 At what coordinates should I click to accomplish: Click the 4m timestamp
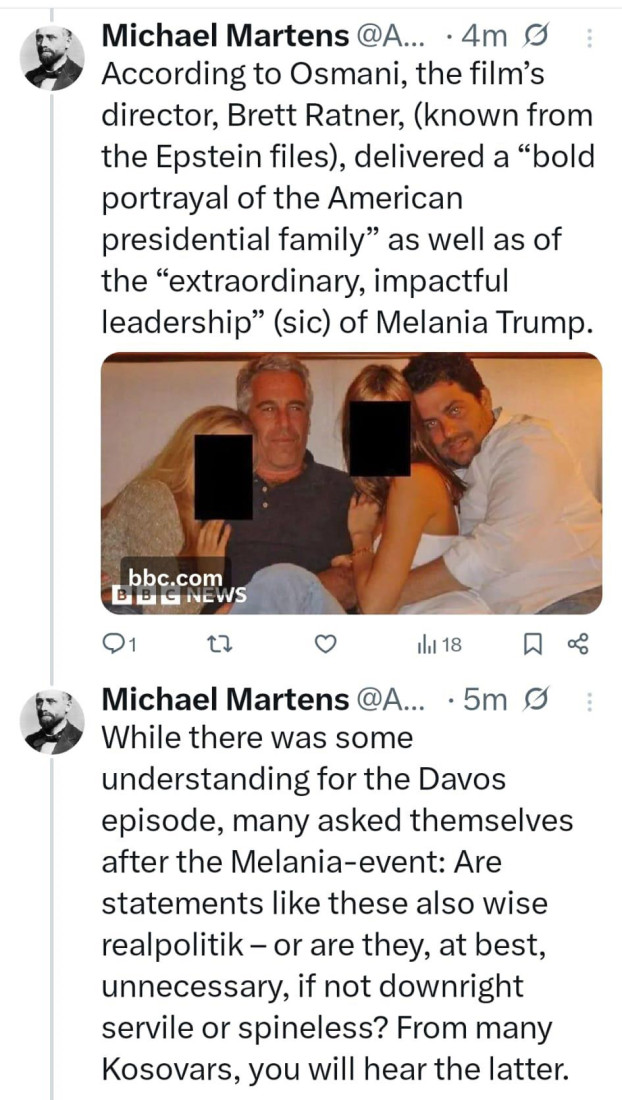pos(487,37)
